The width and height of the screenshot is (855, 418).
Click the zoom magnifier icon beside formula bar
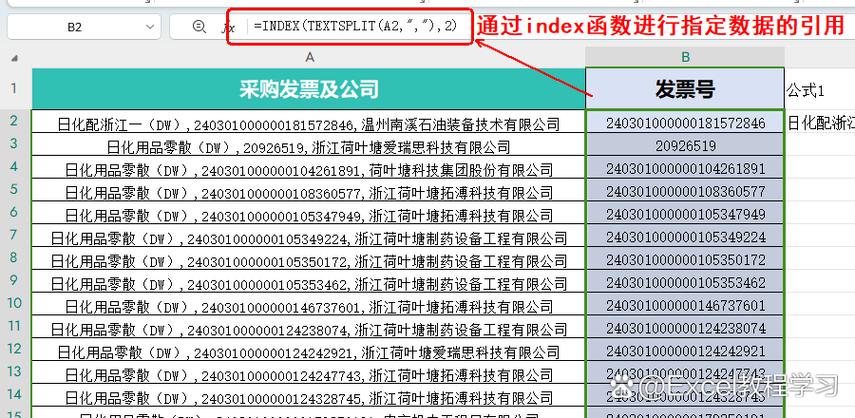[x=200, y=26]
